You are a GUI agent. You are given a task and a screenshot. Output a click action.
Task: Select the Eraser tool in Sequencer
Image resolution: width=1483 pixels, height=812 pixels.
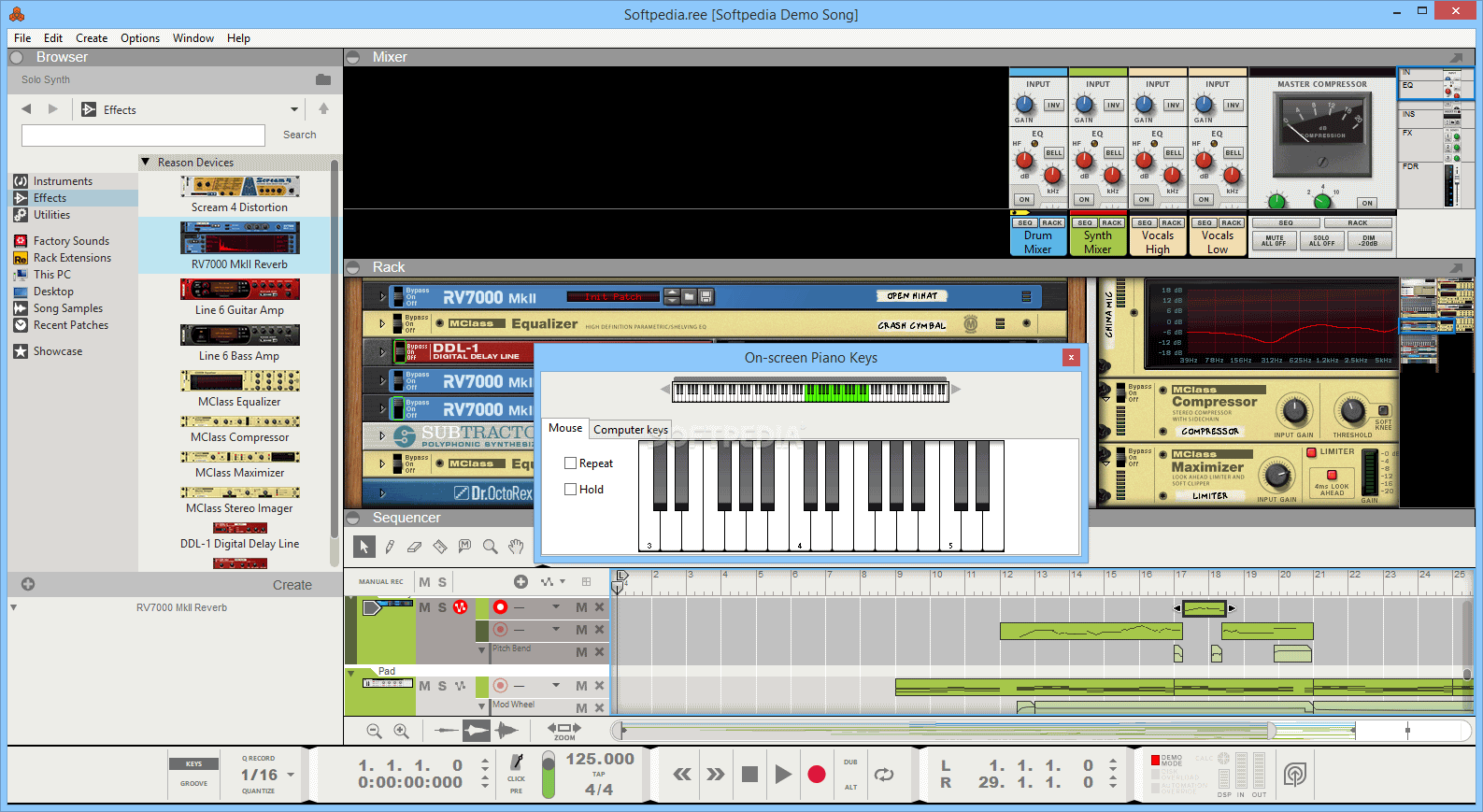(x=415, y=547)
